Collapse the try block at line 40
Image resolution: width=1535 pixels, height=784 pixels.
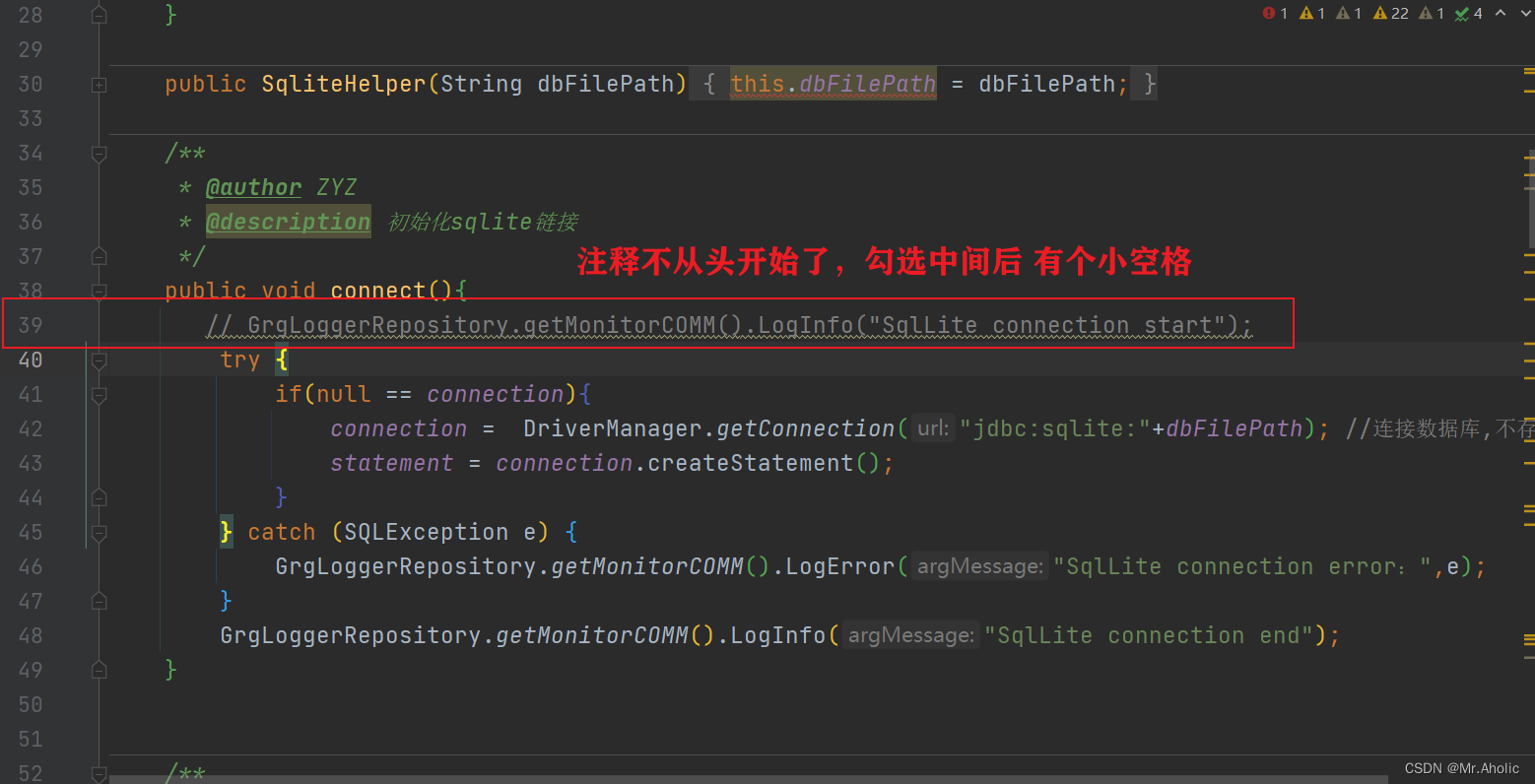99,360
